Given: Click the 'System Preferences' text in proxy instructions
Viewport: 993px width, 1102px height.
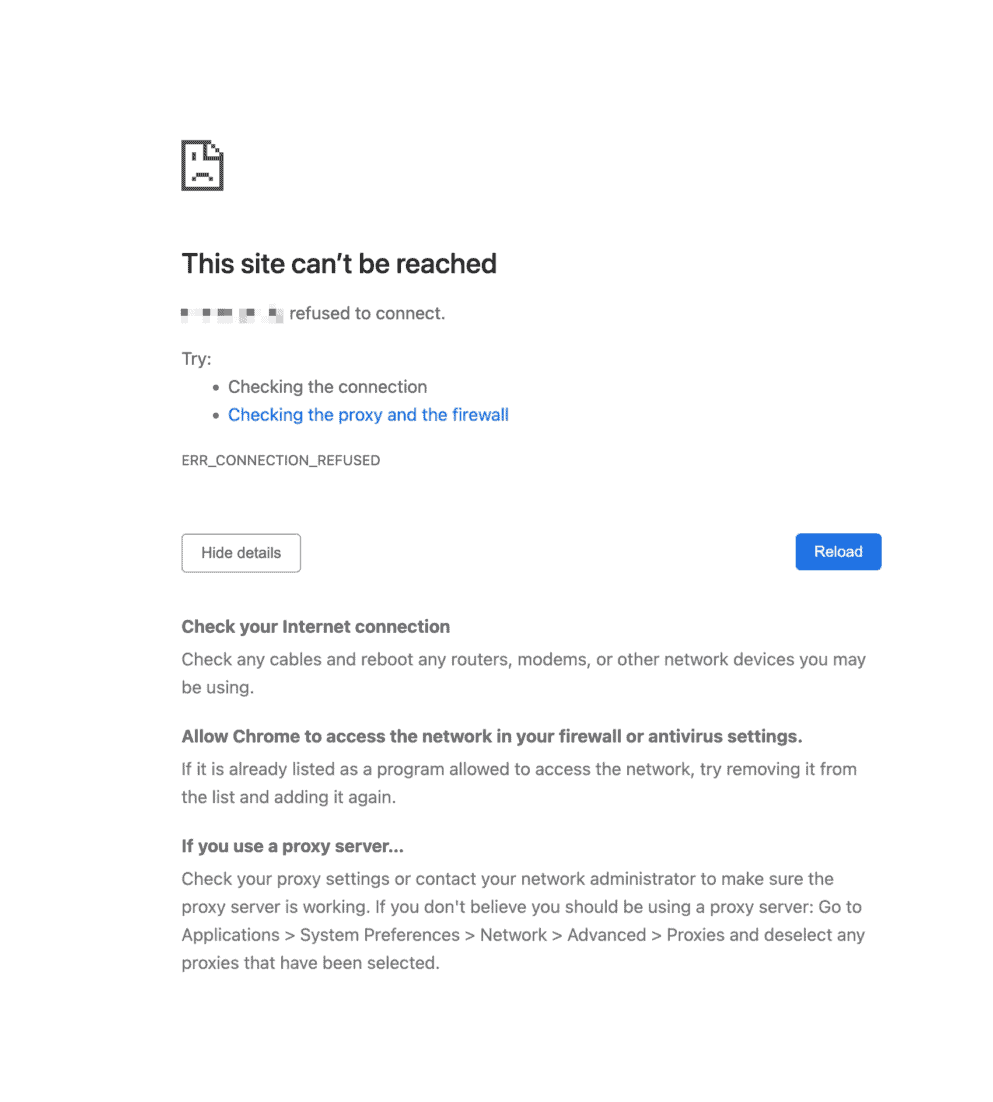Looking at the screenshot, I should click(x=379, y=935).
